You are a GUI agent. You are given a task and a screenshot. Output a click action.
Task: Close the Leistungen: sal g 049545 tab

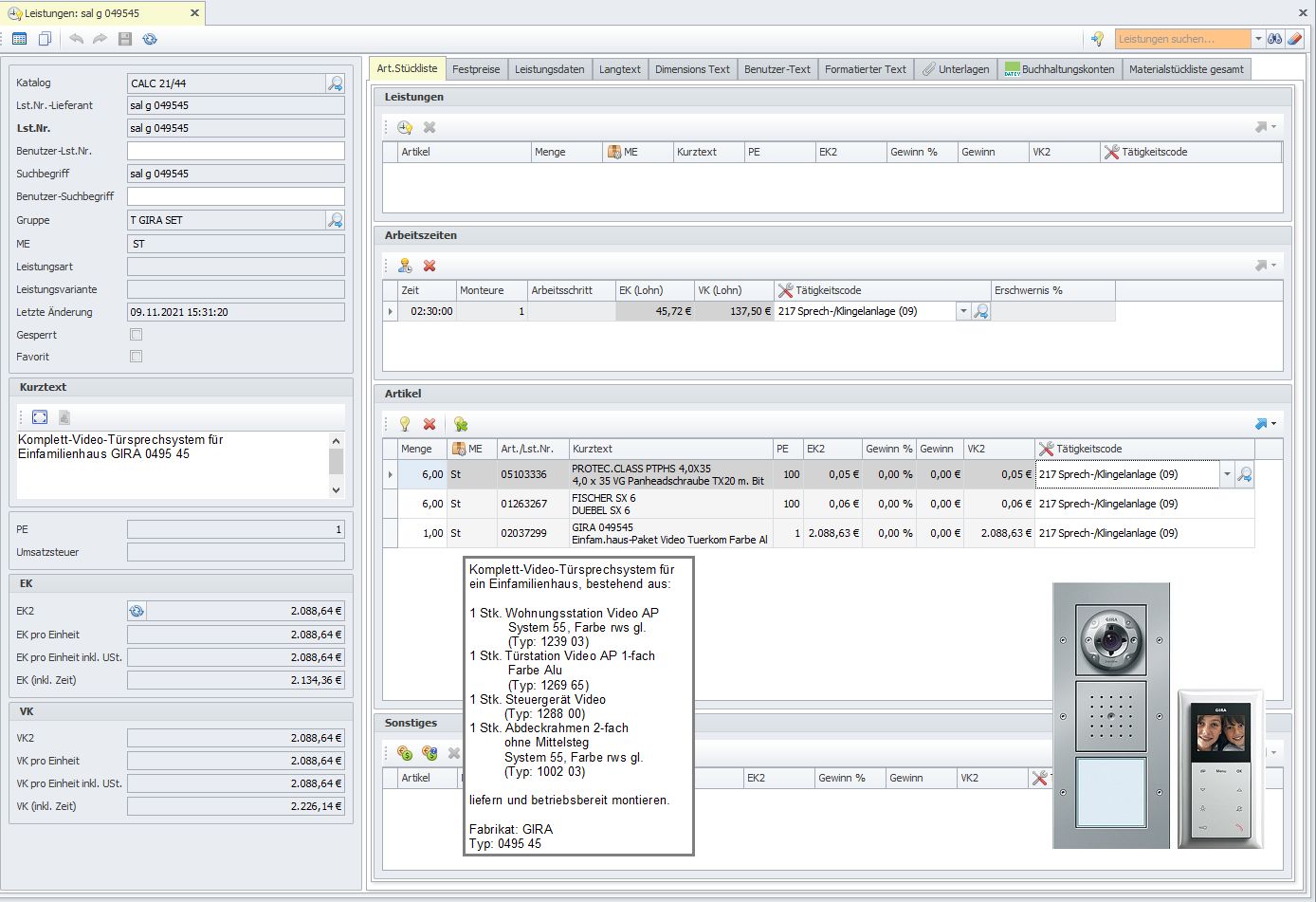[194, 13]
